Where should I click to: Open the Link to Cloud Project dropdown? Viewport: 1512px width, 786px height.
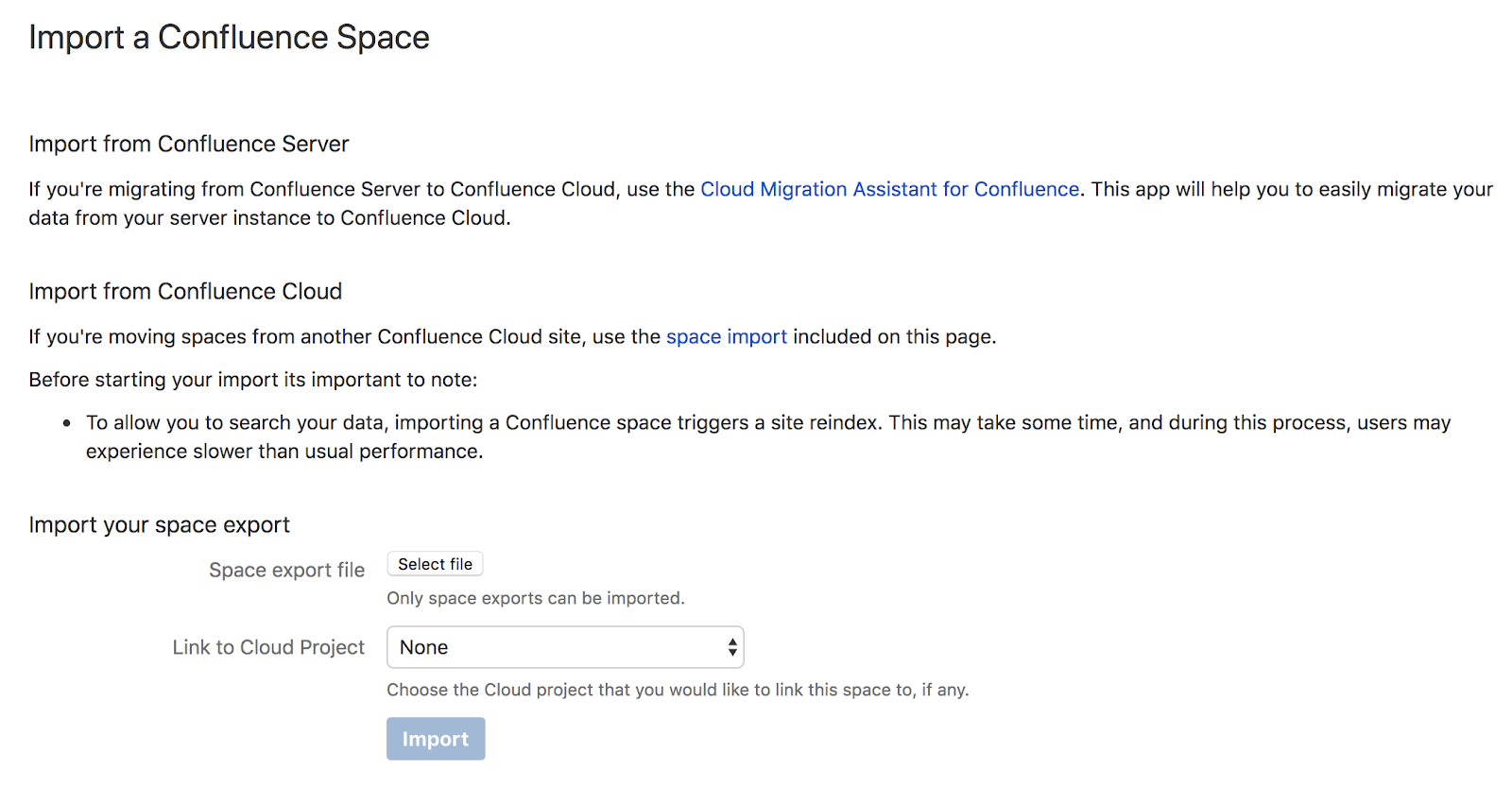(x=565, y=647)
